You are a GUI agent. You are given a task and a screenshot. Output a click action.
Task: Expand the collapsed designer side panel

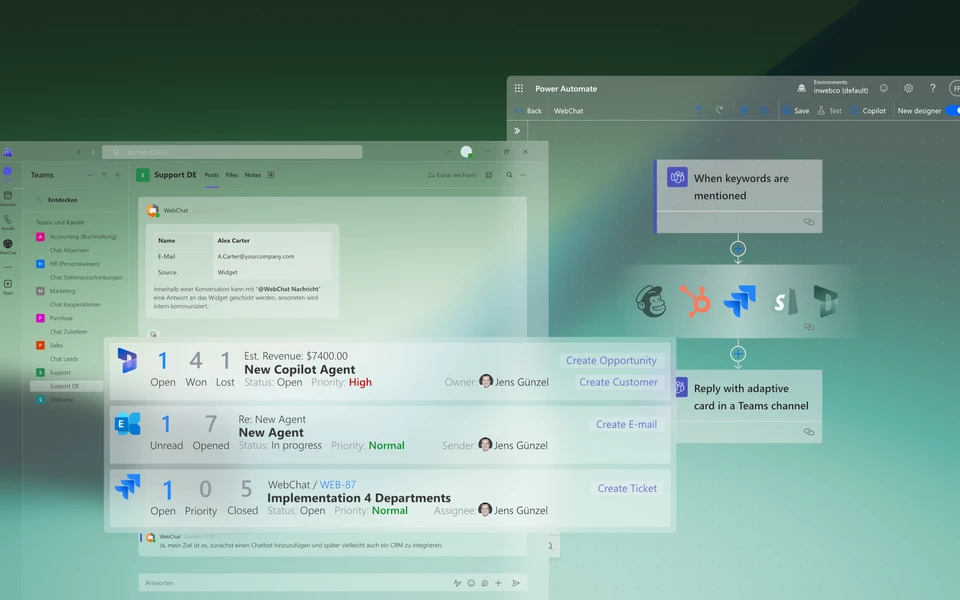click(517, 130)
